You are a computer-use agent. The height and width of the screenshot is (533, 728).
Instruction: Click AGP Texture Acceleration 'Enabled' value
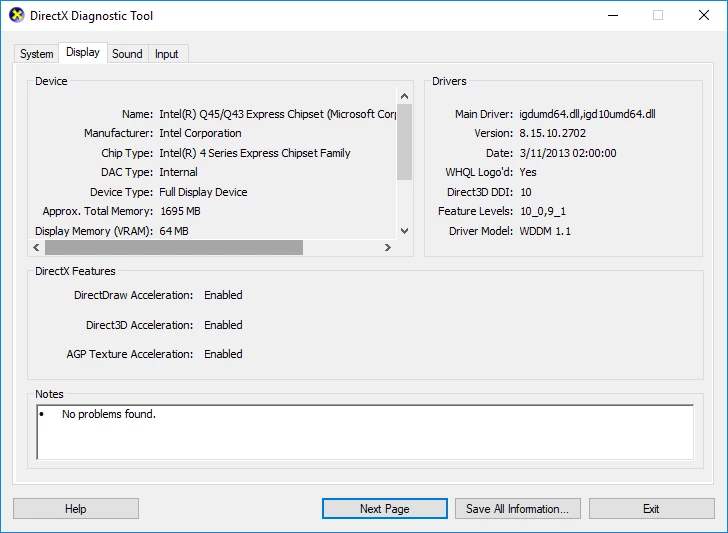point(223,354)
